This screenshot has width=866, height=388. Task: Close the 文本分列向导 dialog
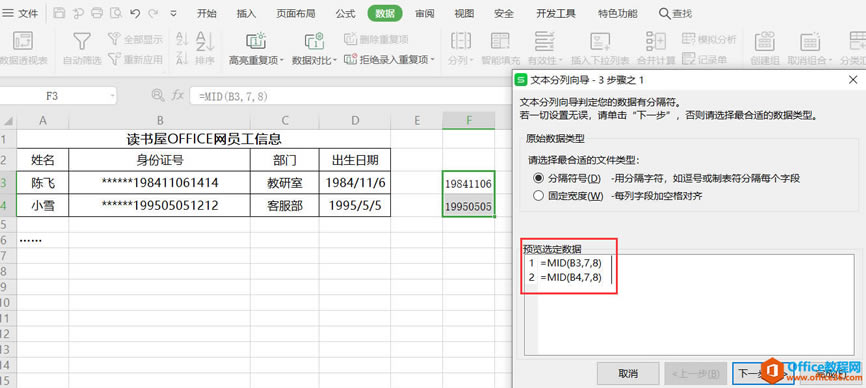pos(853,80)
